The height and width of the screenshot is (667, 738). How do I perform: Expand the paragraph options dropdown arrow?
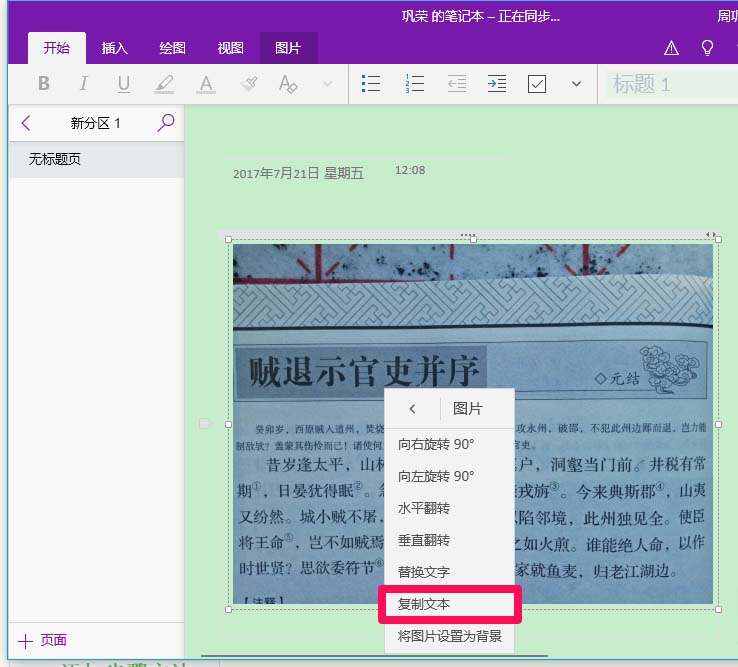[576, 84]
